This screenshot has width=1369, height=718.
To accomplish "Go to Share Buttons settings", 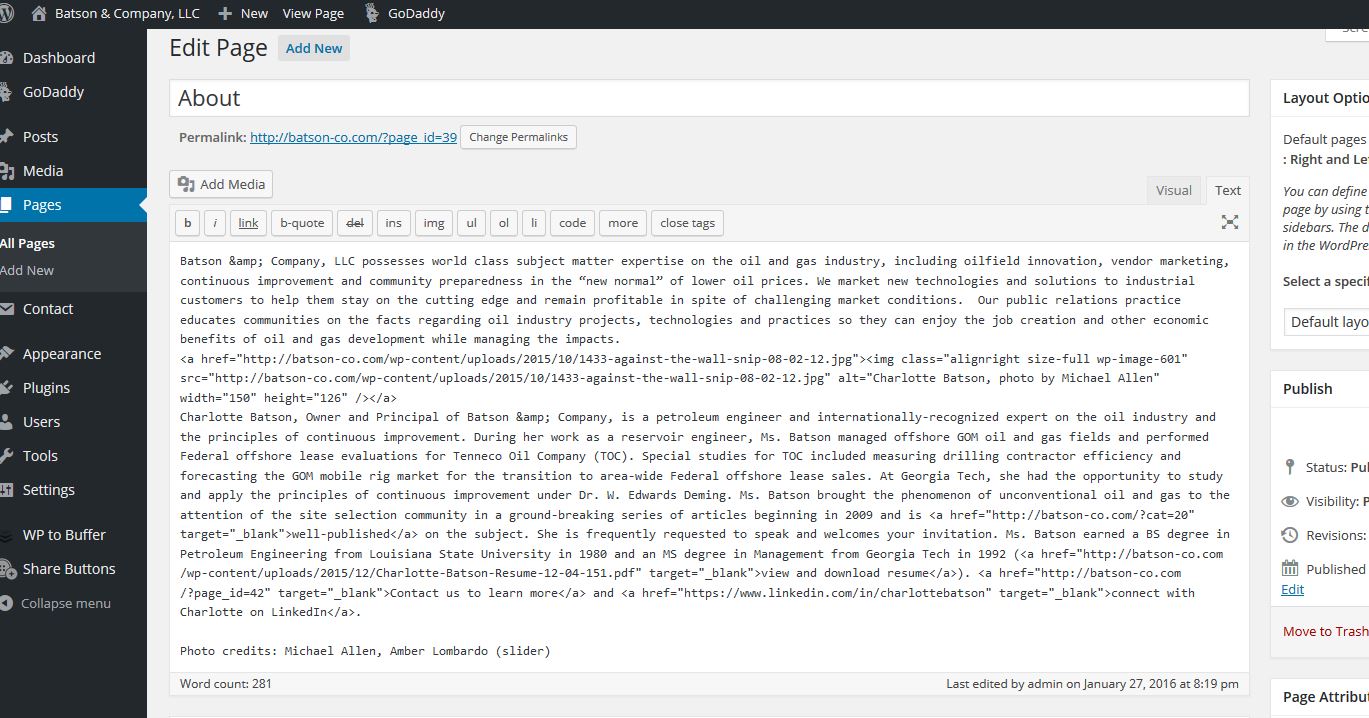I will coord(68,569).
